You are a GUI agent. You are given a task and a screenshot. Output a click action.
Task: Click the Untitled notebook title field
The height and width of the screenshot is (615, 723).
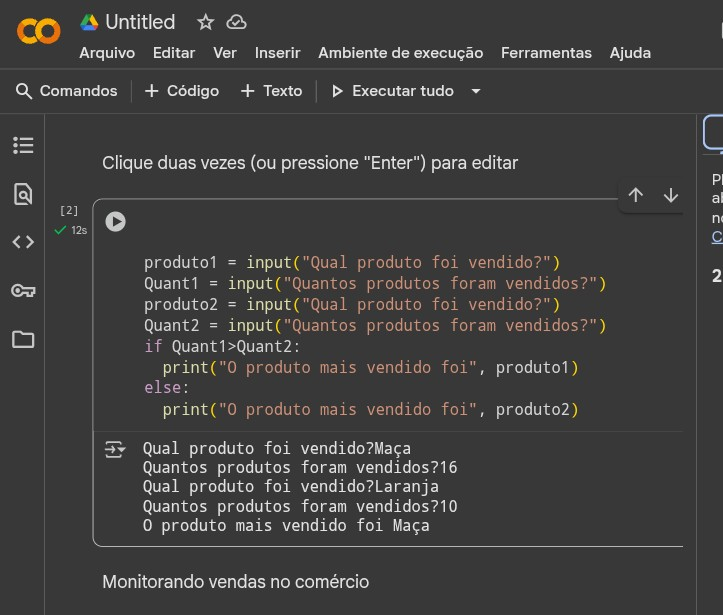tap(140, 22)
